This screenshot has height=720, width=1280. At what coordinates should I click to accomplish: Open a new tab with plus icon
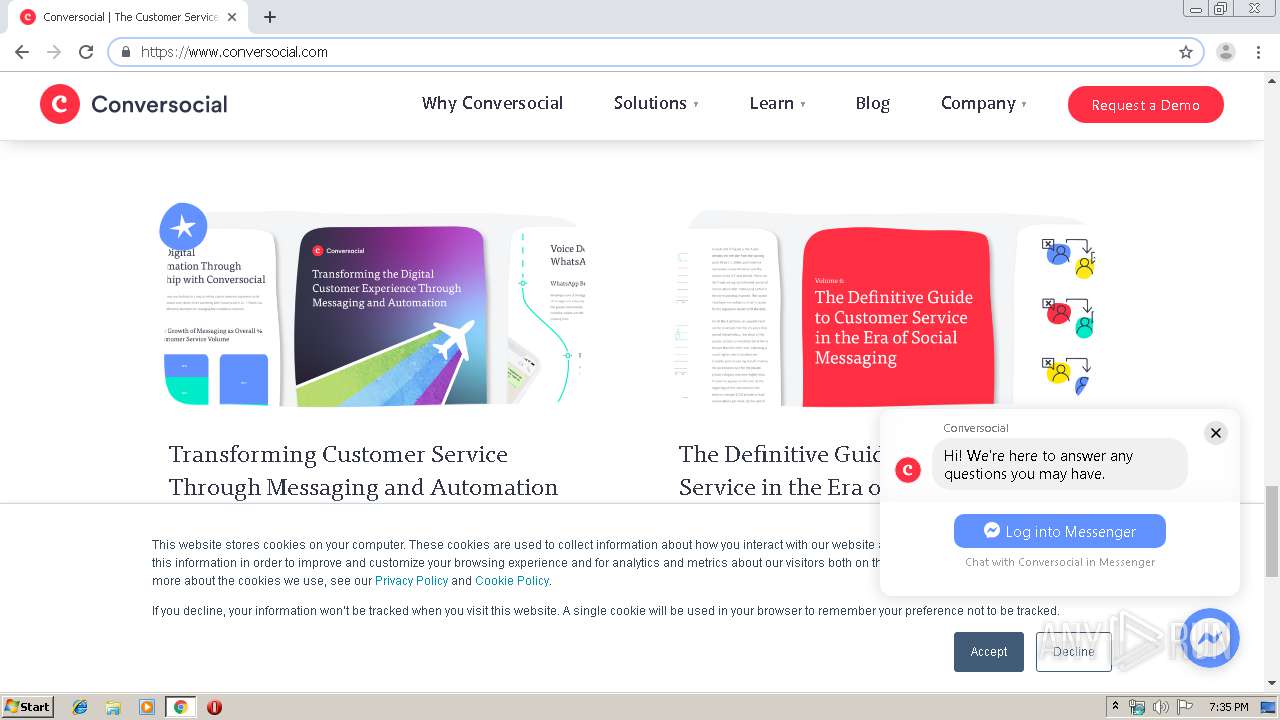pos(270,17)
